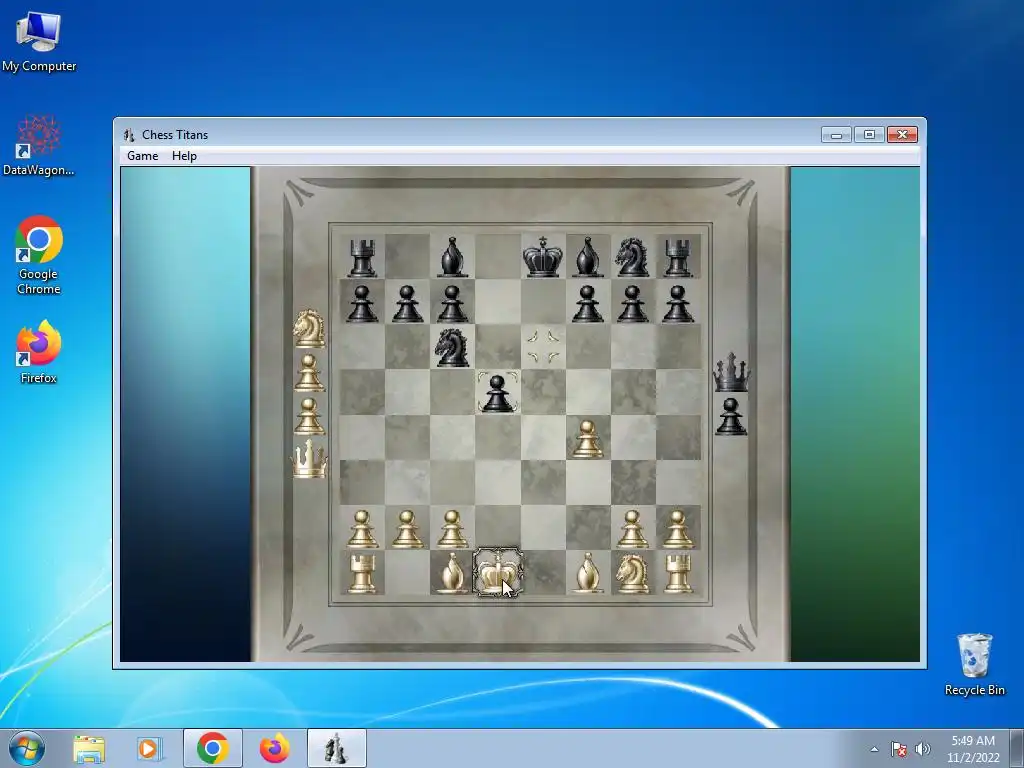Close the Chess Titans window

[903, 135]
